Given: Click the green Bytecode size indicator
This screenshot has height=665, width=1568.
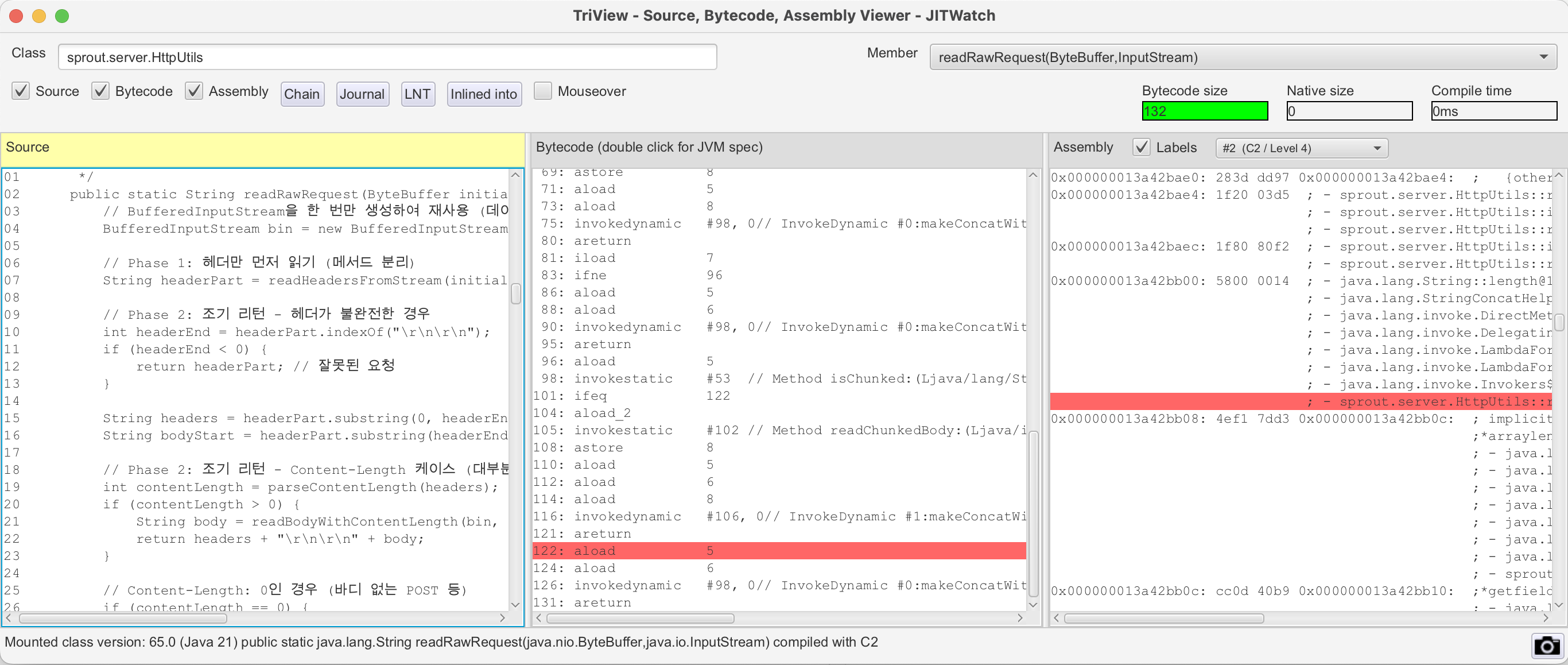Looking at the screenshot, I should (1204, 111).
